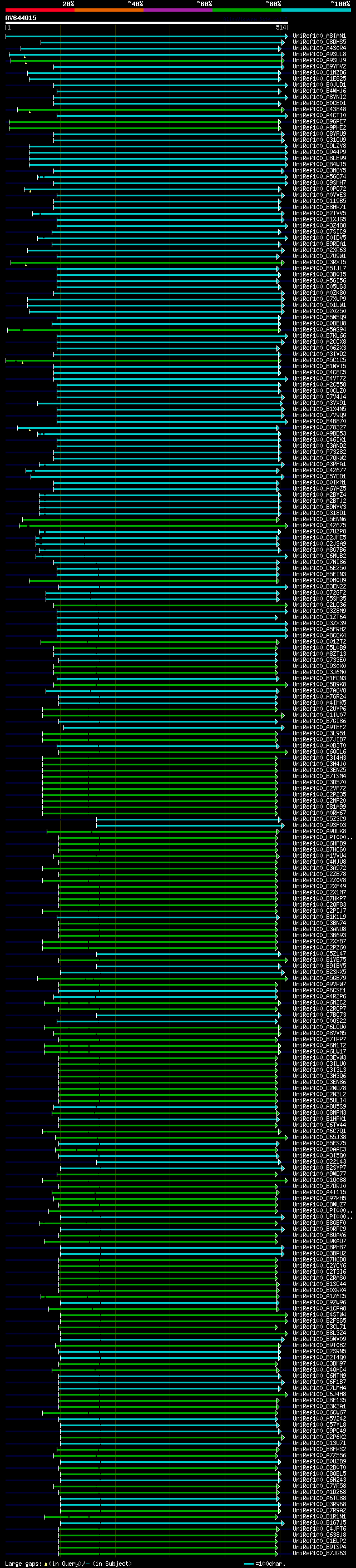Select the UniRef100_A9SUJ9 label

(x=319, y=60)
